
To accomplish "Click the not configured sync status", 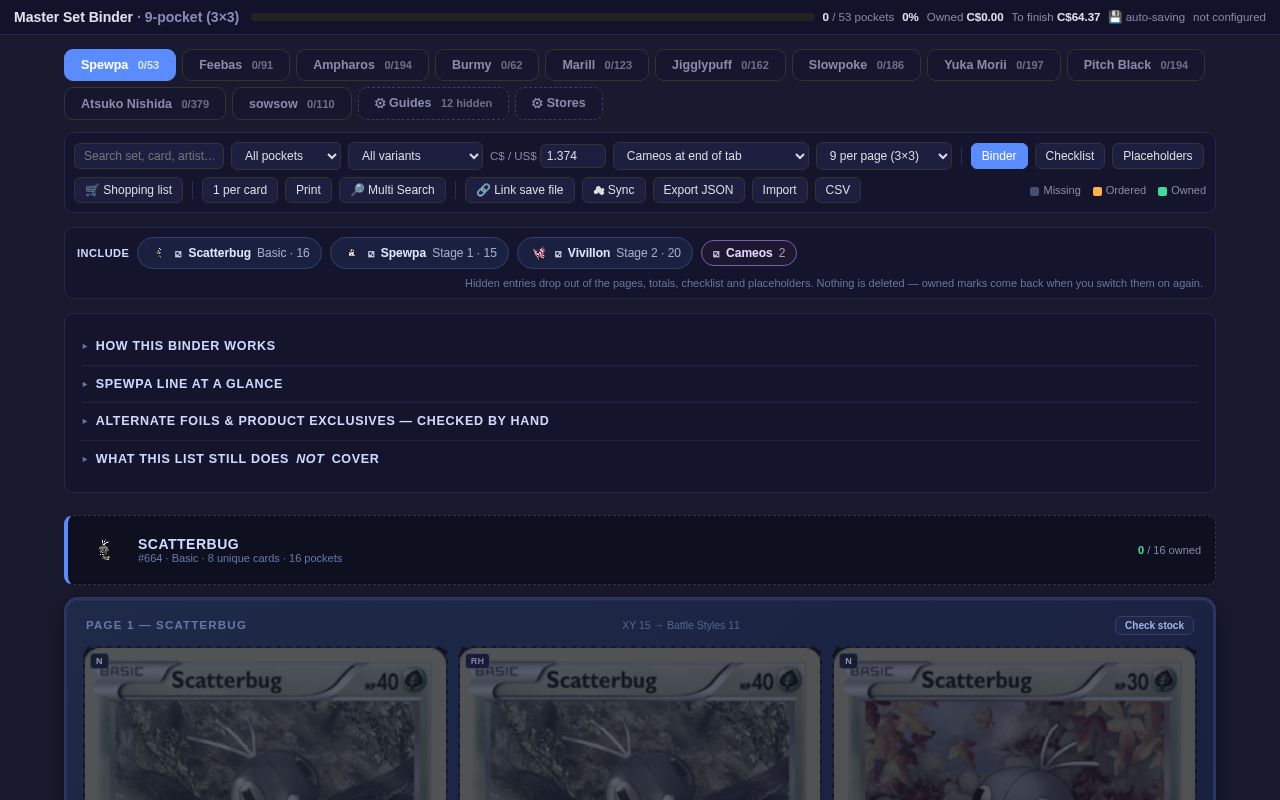I will [x=1229, y=17].
